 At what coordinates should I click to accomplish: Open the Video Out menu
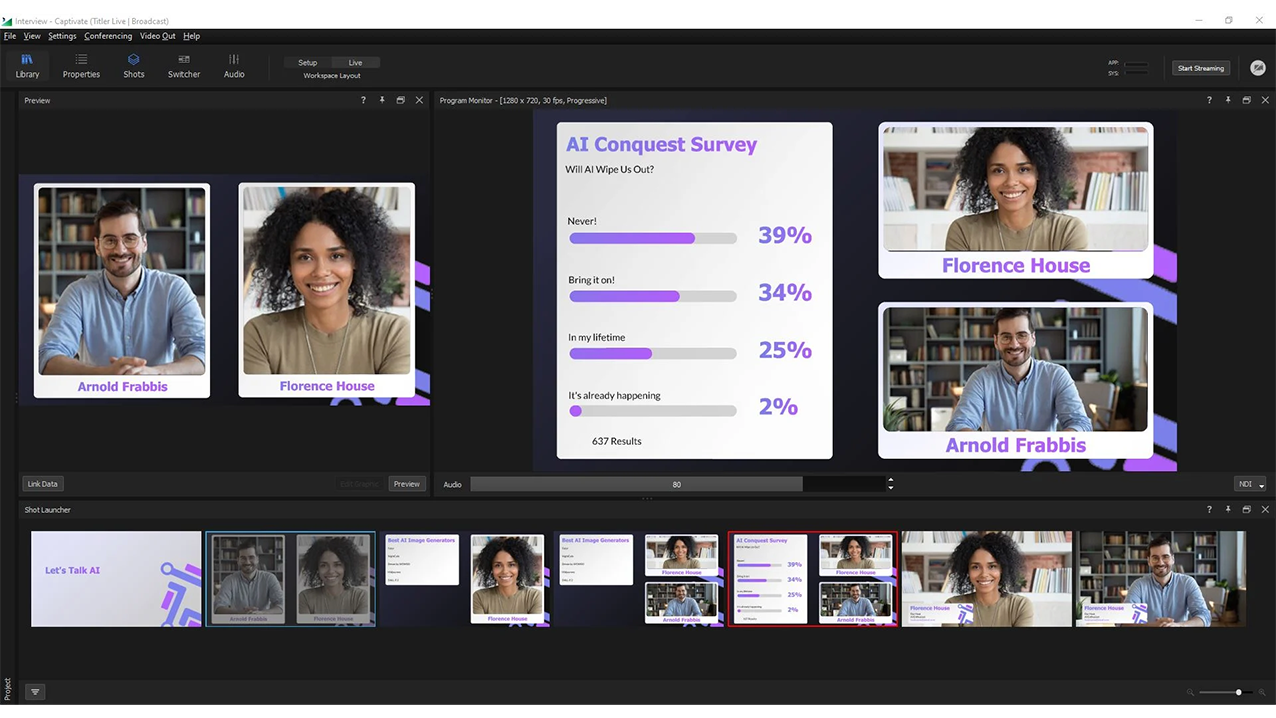point(157,36)
